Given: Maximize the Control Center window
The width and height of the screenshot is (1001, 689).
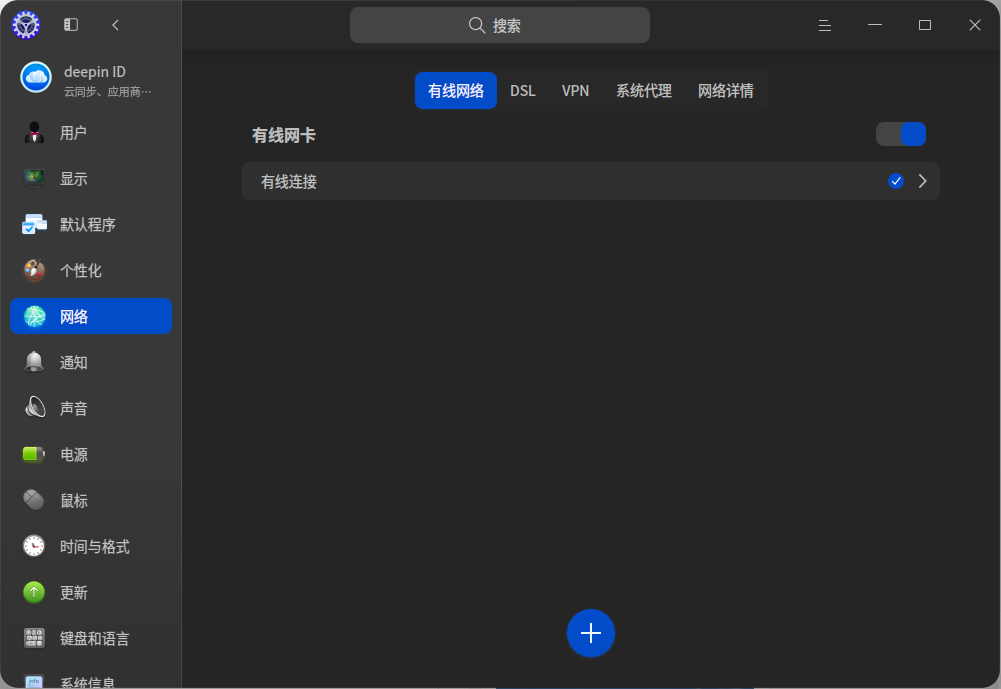Looking at the screenshot, I should click(x=924, y=25).
